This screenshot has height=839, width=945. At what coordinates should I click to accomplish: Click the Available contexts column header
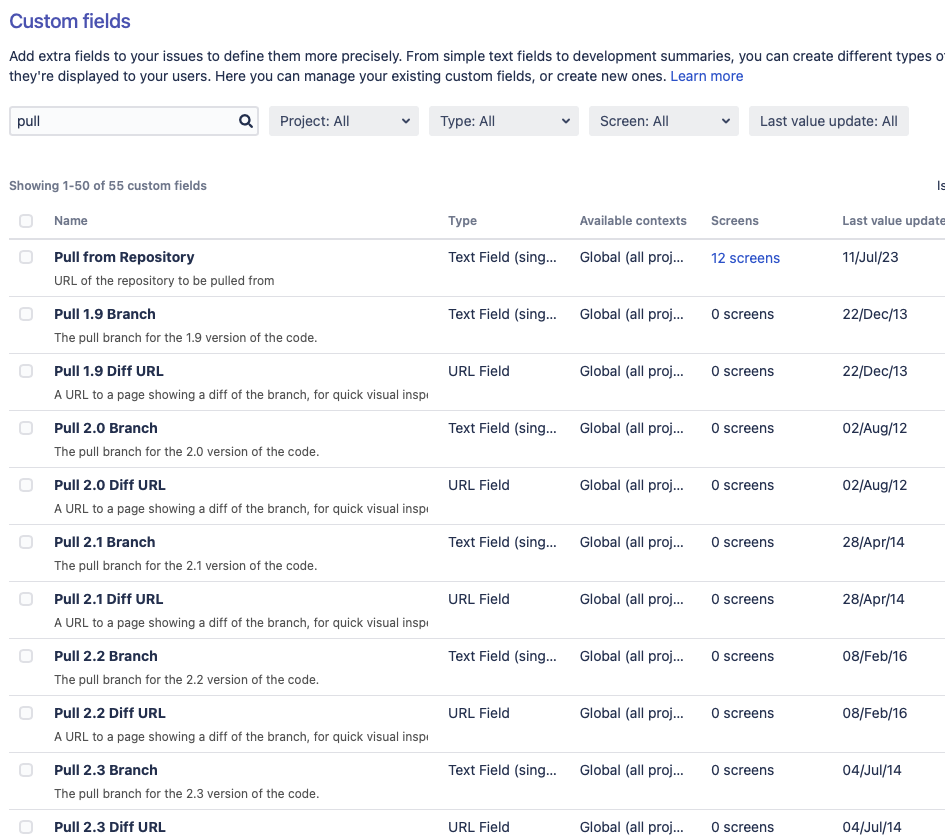(x=633, y=221)
